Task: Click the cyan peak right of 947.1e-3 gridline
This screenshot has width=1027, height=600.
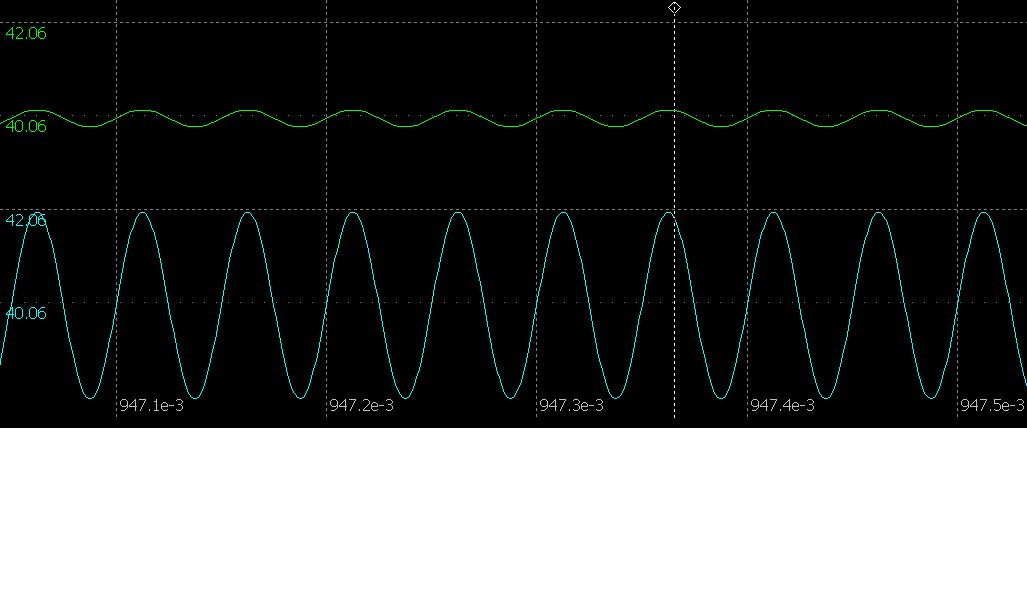Action: [x=143, y=212]
